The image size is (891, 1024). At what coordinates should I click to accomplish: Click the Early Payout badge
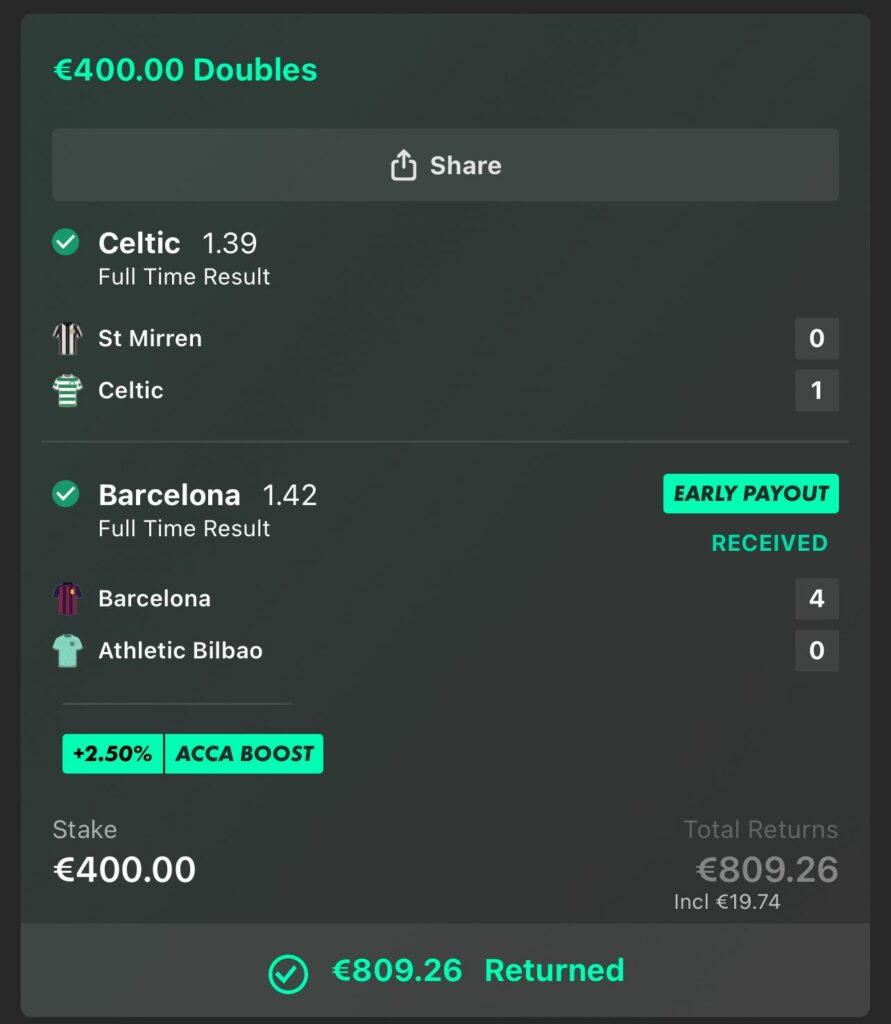pos(750,494)
